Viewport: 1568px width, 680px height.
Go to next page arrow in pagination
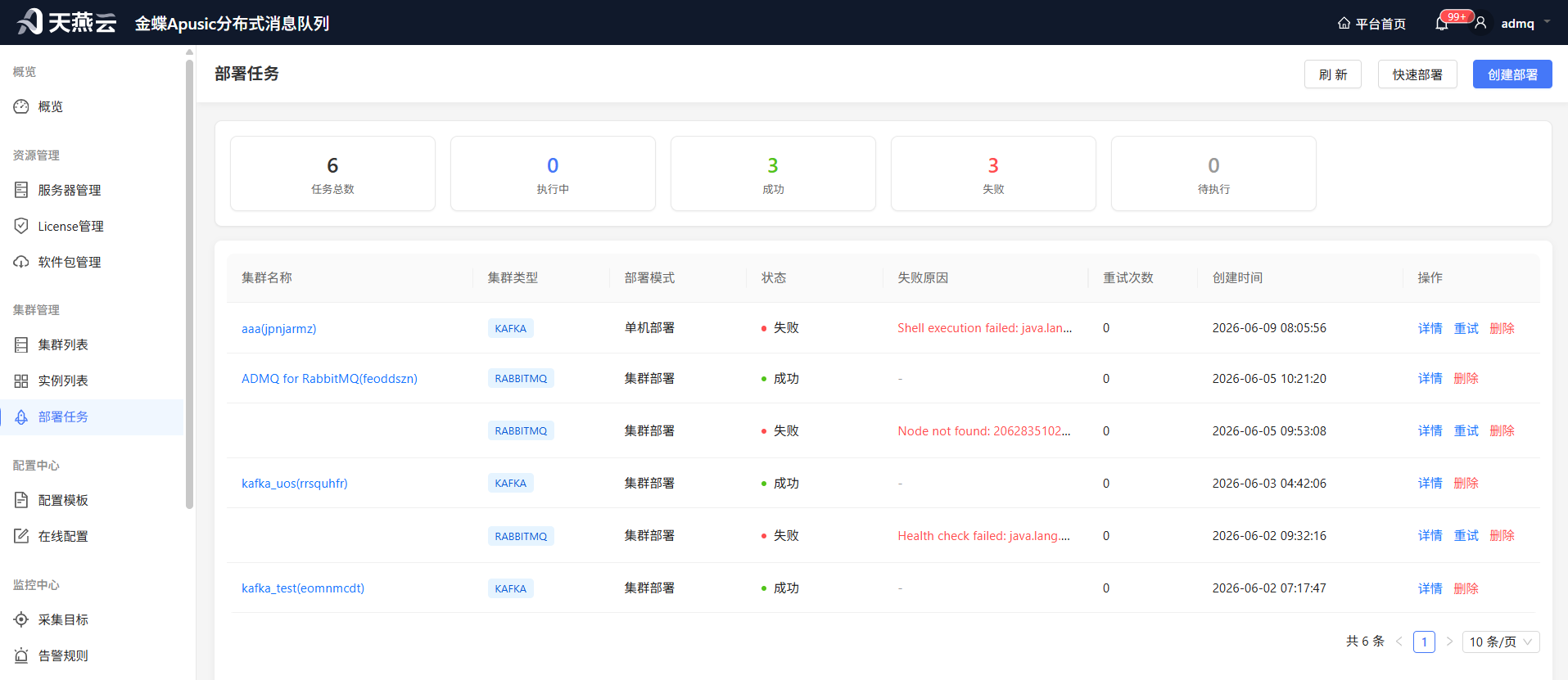(x=1449, y=642)
